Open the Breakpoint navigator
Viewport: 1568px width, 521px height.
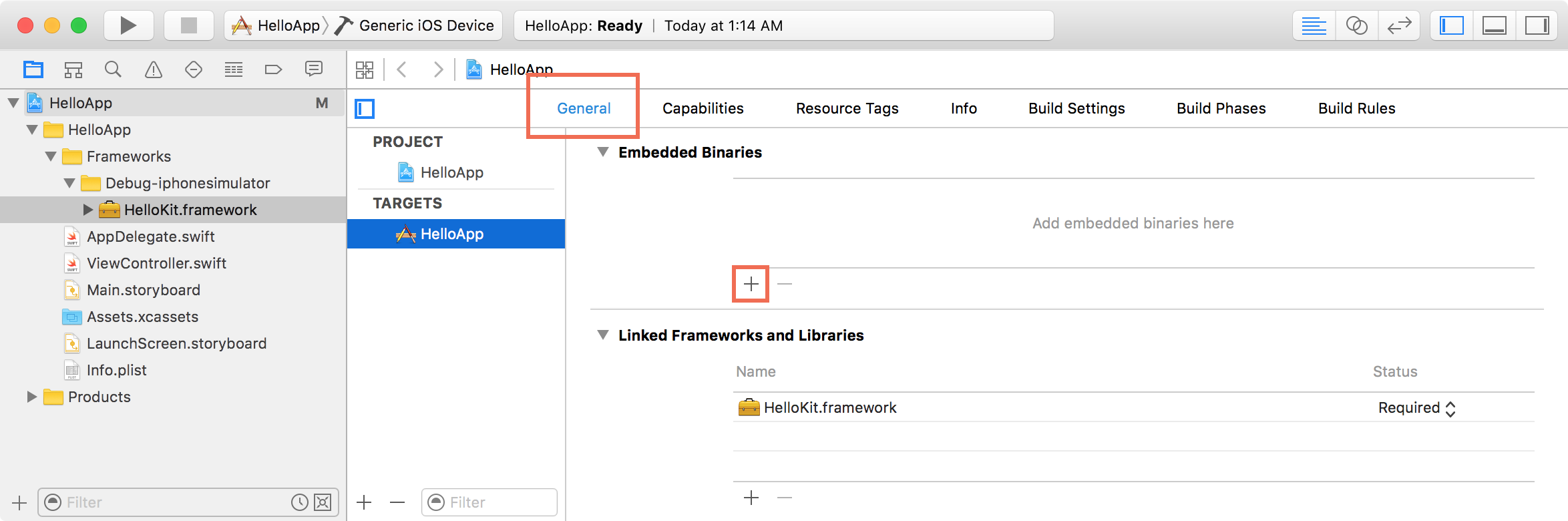(x=273, y=69)
